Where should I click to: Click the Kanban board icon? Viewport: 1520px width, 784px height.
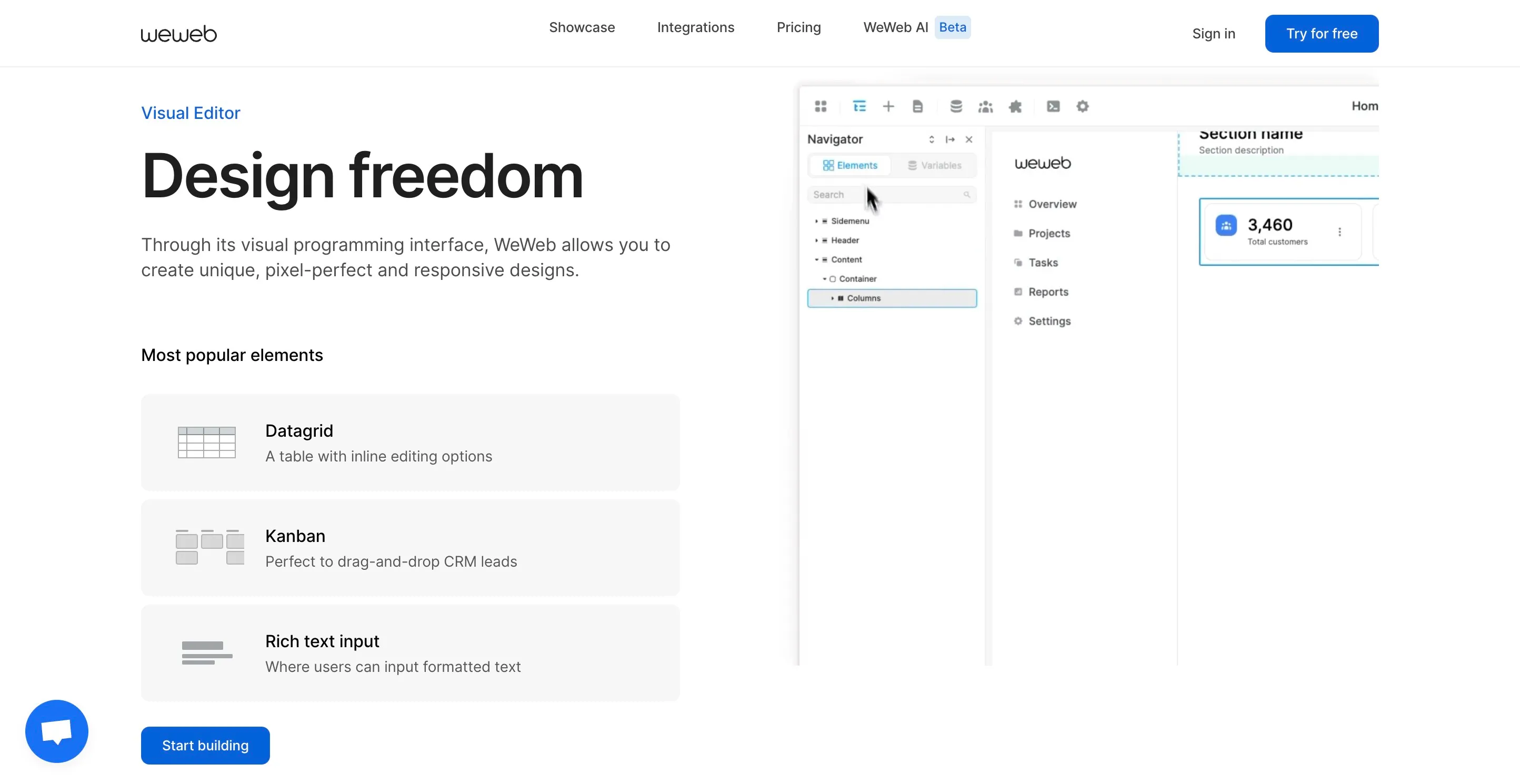[x=210, y=547]
